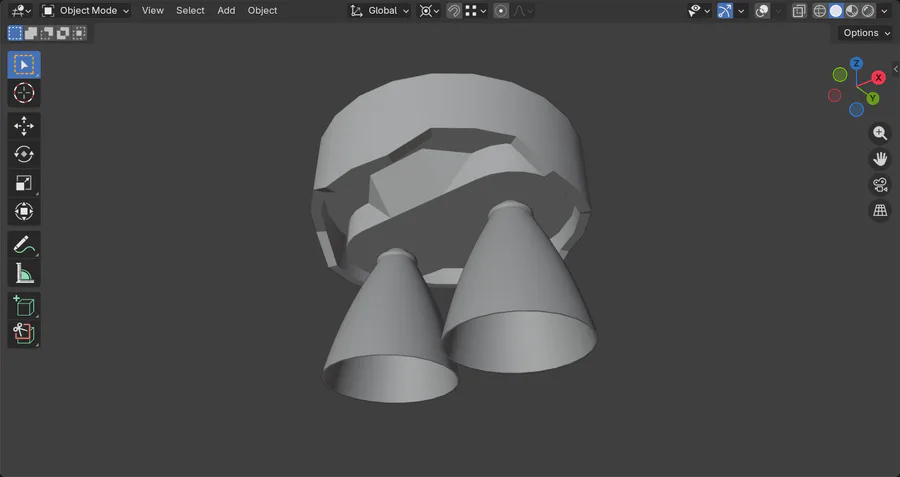Toggle perspective/orthographic grid icon
This screenshot has width=900, height=477.
880,211
